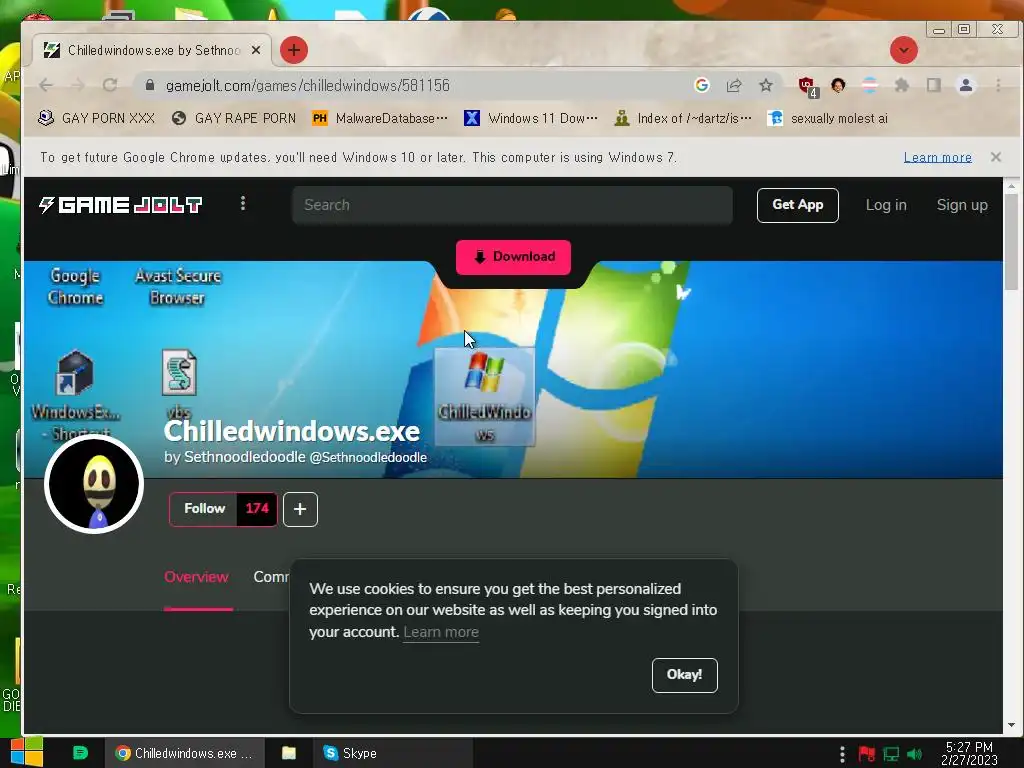Click the page scrollbar up arrow

click(x=1011, y=186)
